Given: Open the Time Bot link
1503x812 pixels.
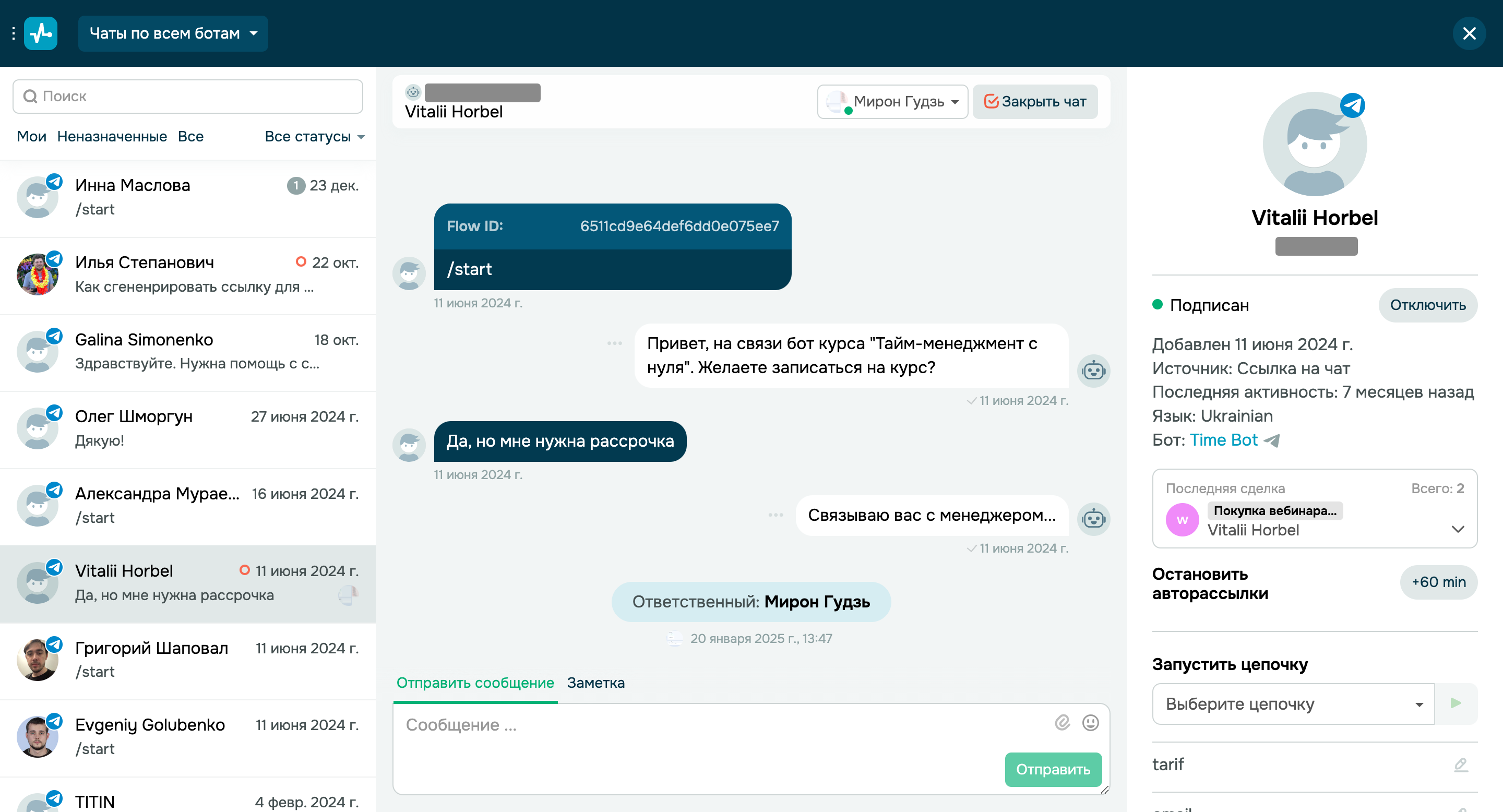Looking at the screenshot, I should point(1223,440).
